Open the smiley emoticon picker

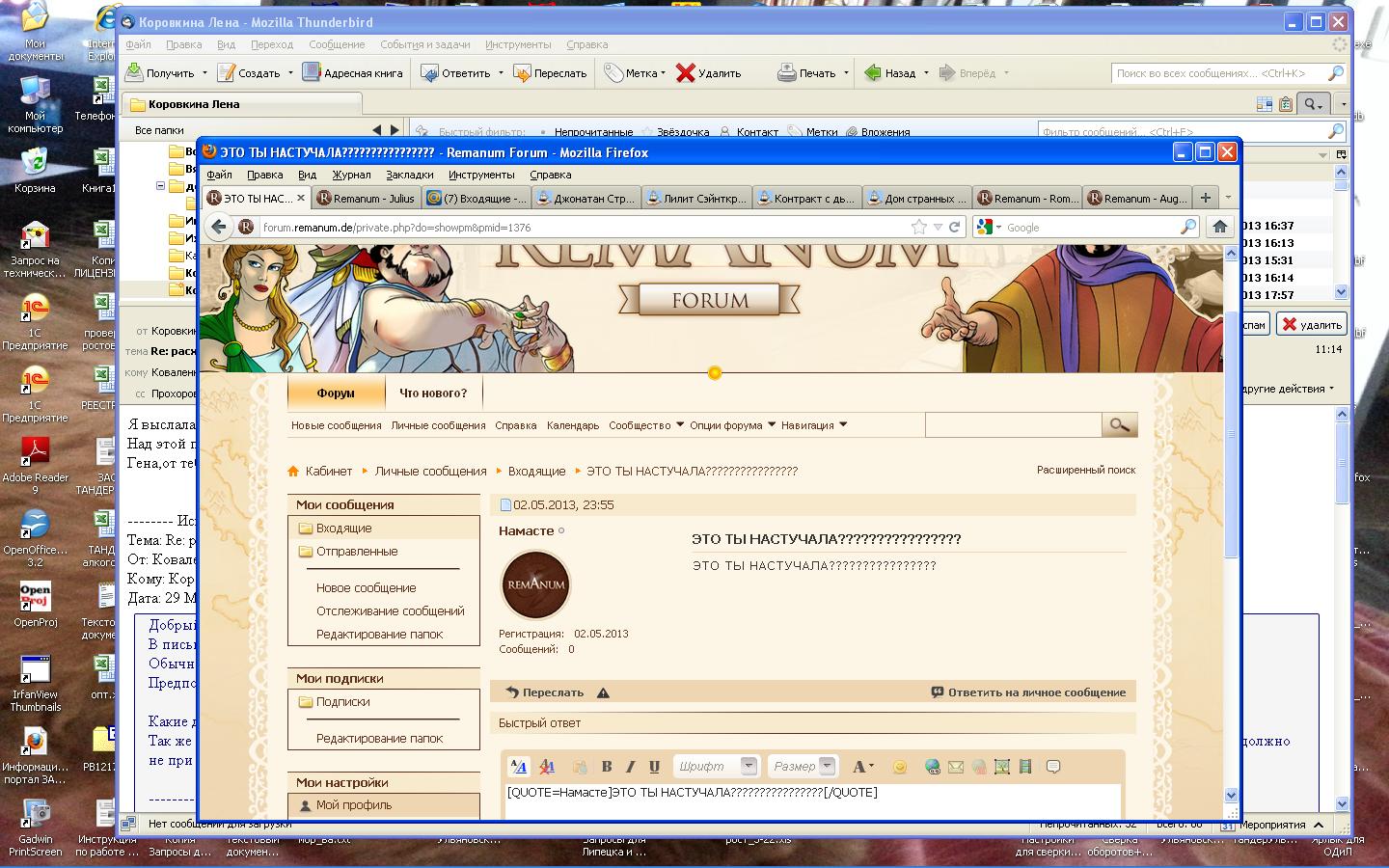click(899, 767)
